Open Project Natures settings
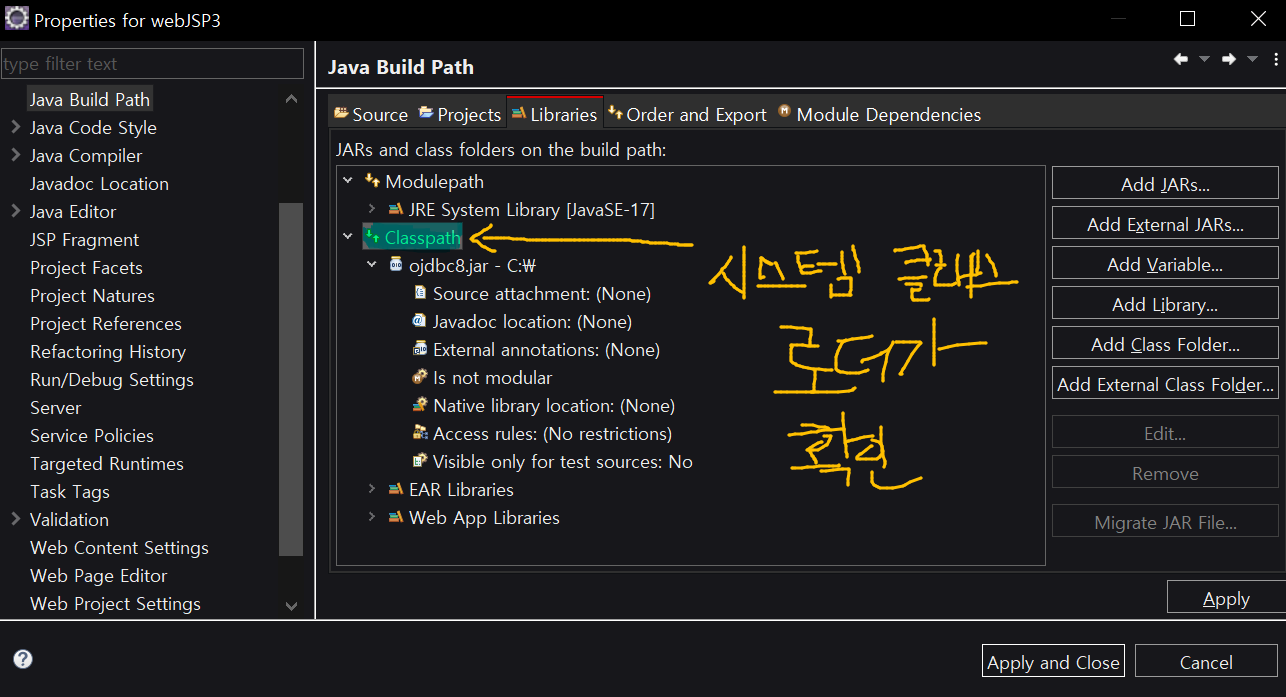The image size is (1286, 697). [x=92, y=295]
